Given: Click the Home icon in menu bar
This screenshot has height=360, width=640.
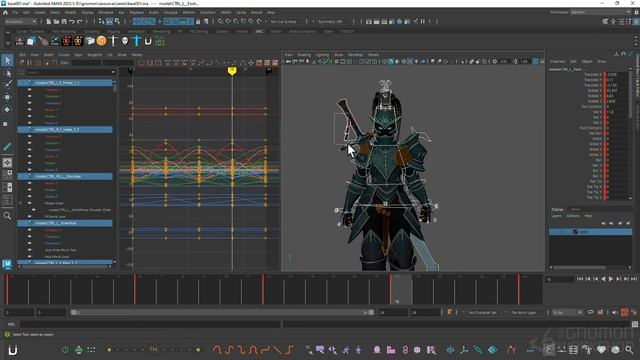Looking at the screenshot, I should (5, 13).
